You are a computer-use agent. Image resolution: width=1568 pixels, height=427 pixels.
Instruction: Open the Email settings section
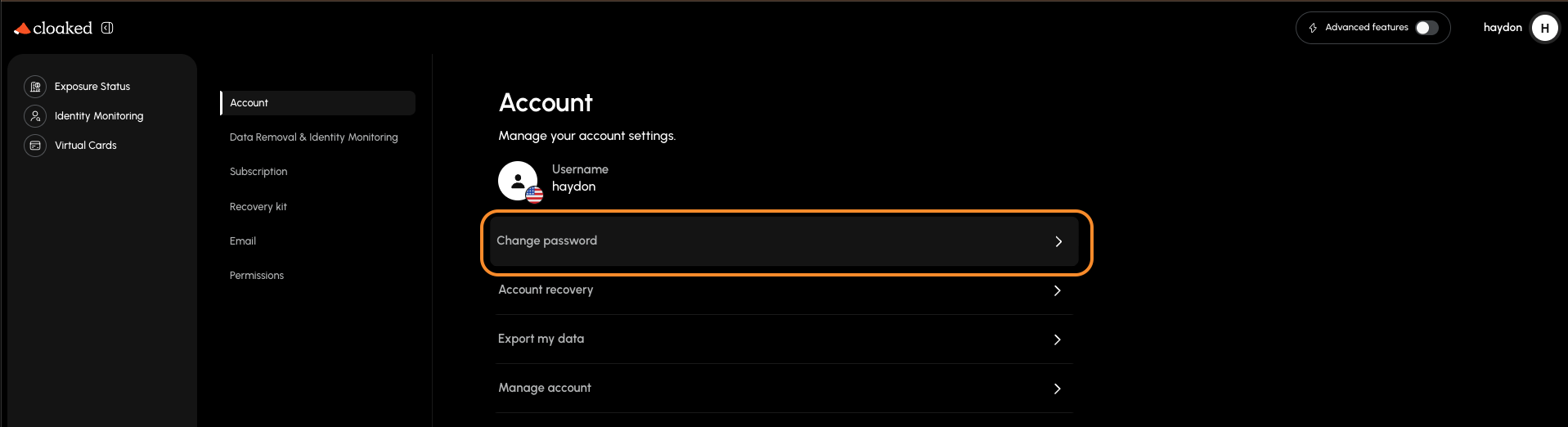pos(243,241)
